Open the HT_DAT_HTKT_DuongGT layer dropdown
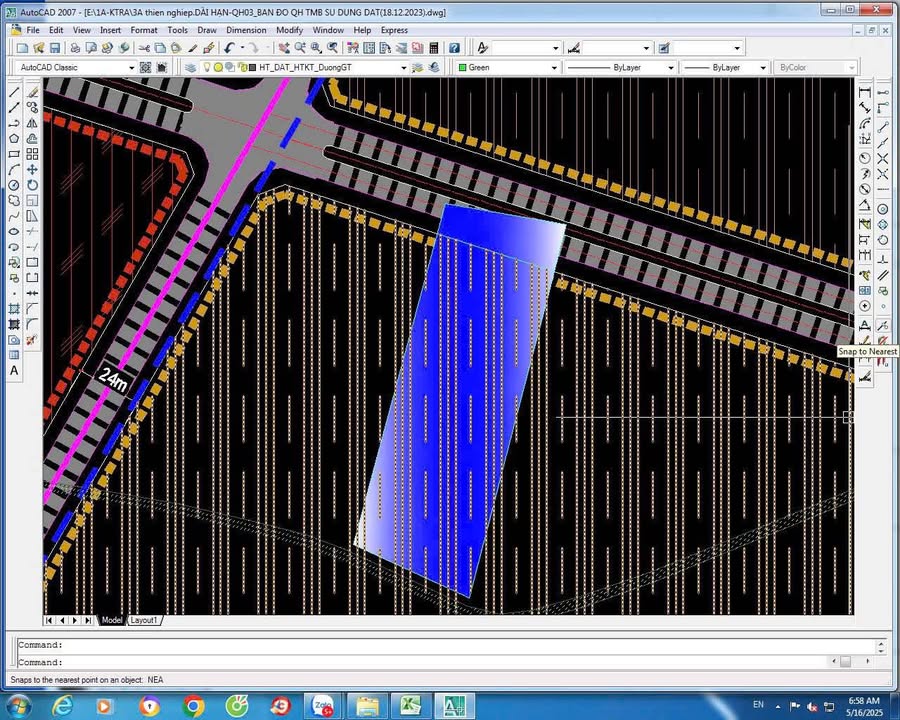The height and width of the screenshot is (720, 900). coord(404,67)
